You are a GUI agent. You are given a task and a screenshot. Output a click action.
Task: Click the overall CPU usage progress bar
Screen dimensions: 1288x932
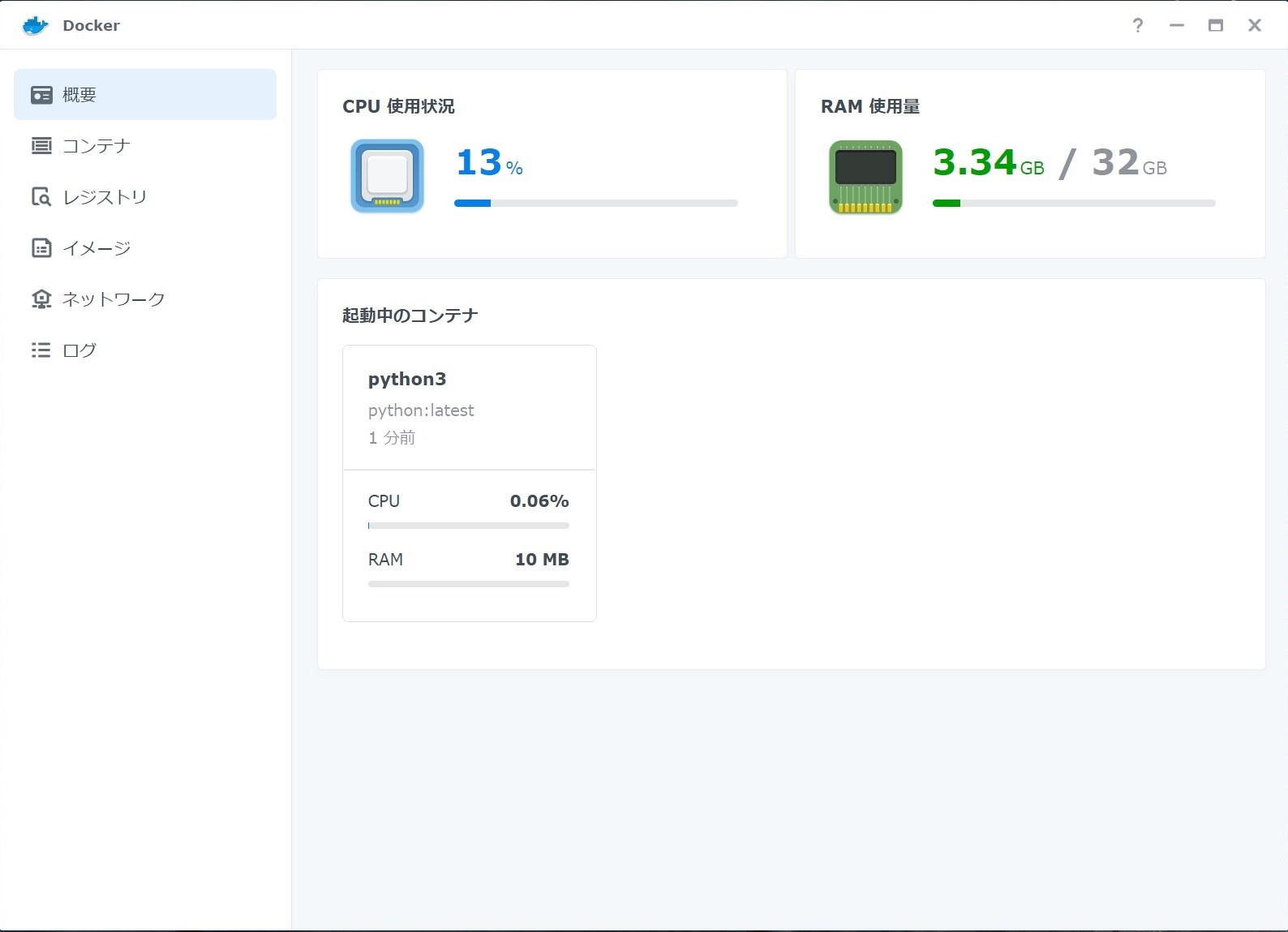(x=596, y=203)
